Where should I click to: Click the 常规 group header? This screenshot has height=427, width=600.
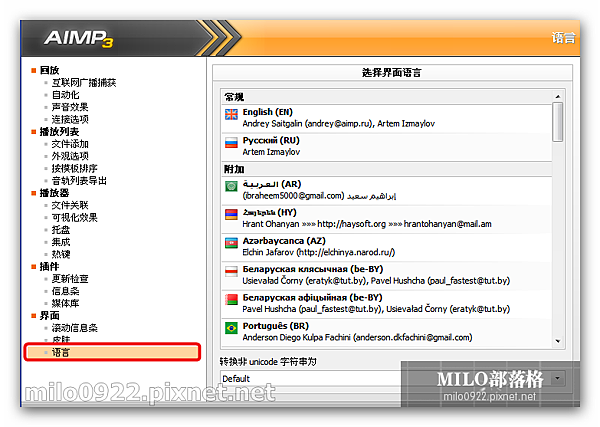click(x=386, y=97)
